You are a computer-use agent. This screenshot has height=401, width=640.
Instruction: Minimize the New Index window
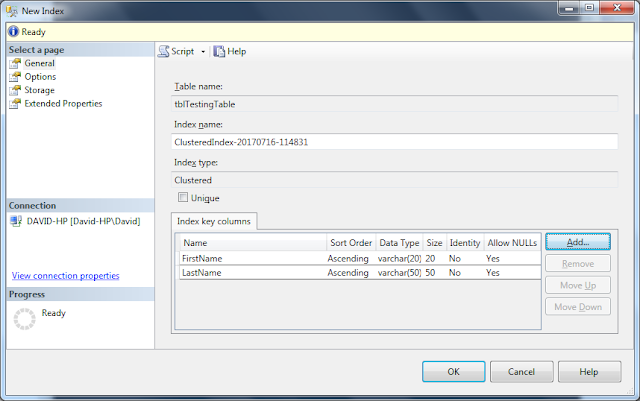[x=569, y=7]
